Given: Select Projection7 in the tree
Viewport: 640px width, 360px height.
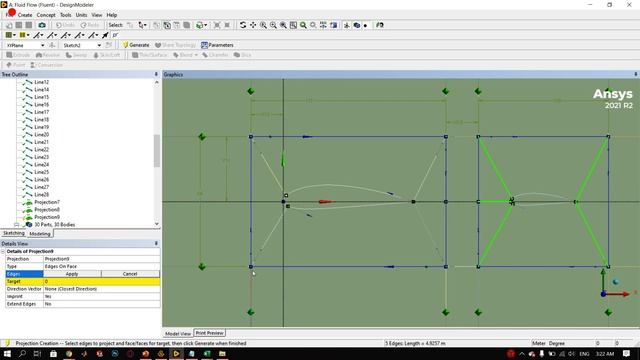Looking at the screenshot, I should click(x=47, y=202).
